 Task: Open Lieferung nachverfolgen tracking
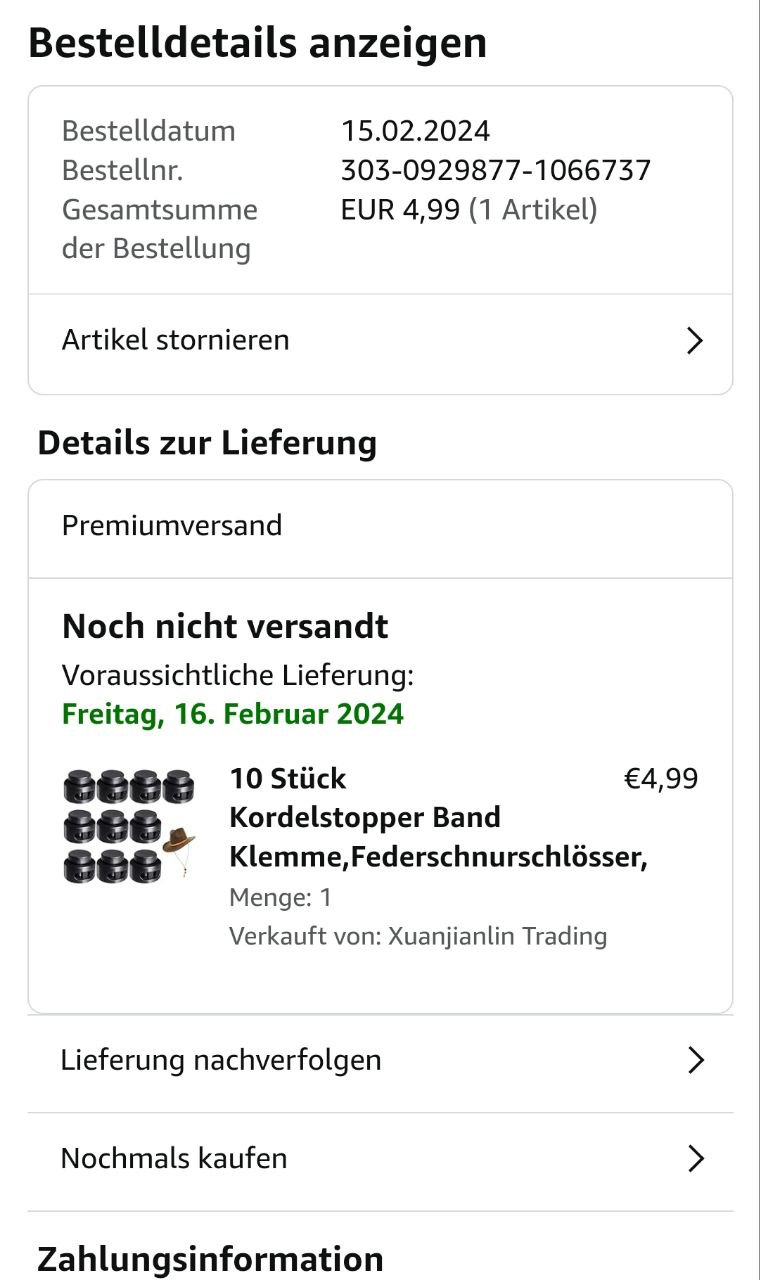221,1060
